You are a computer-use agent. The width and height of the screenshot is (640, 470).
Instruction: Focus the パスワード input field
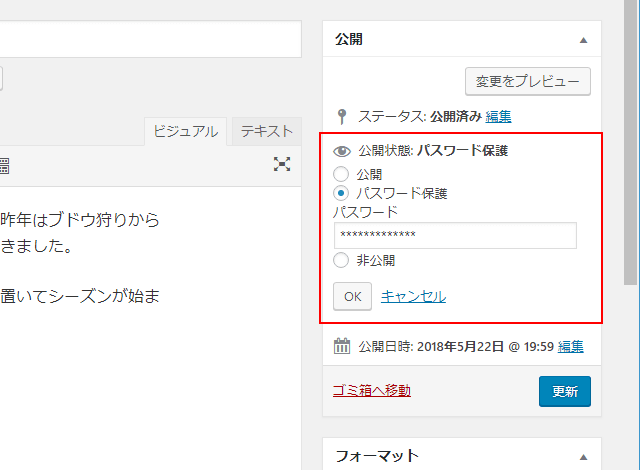[x=455, y=235]
